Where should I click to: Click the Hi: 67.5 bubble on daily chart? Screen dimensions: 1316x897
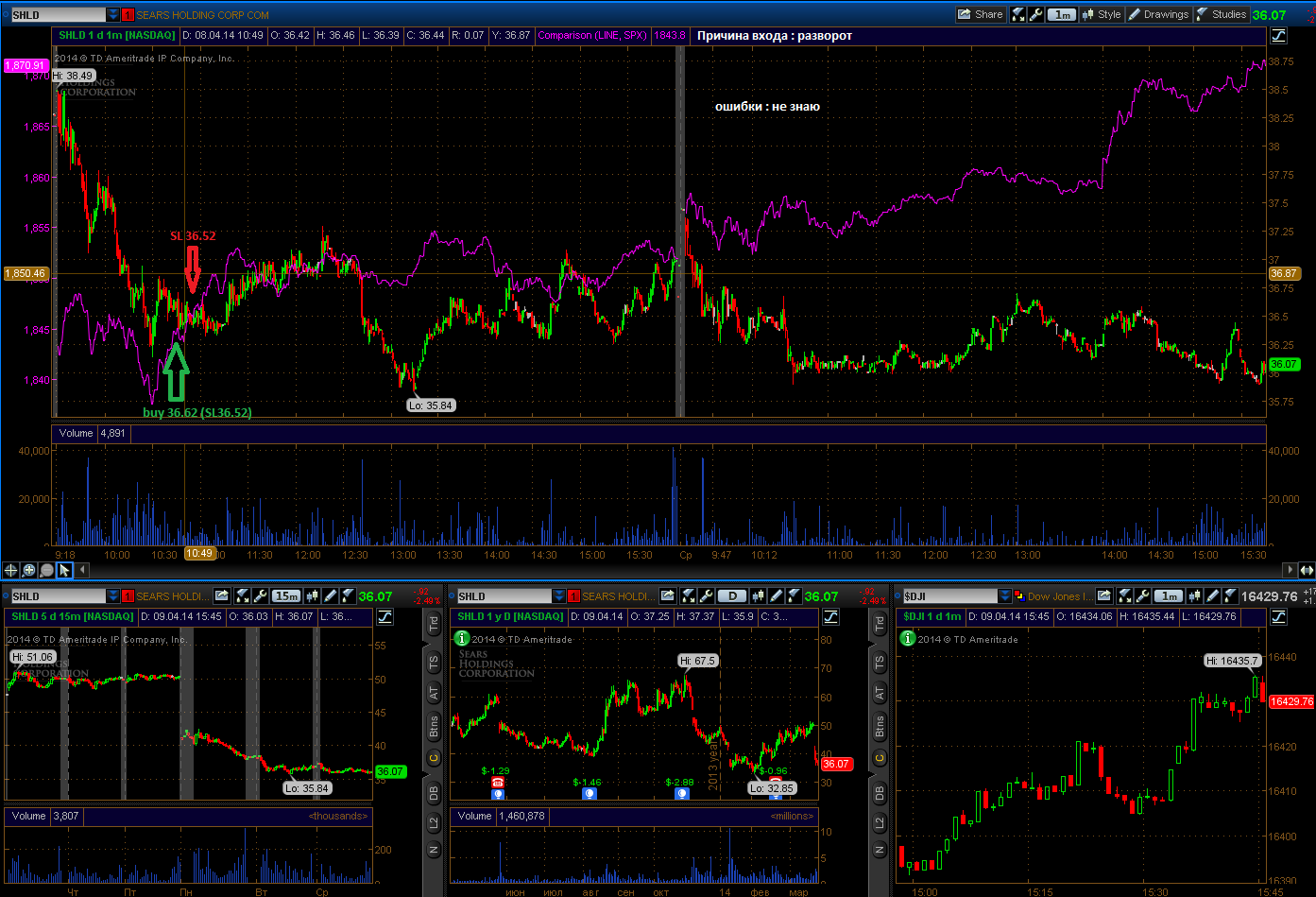699,661
